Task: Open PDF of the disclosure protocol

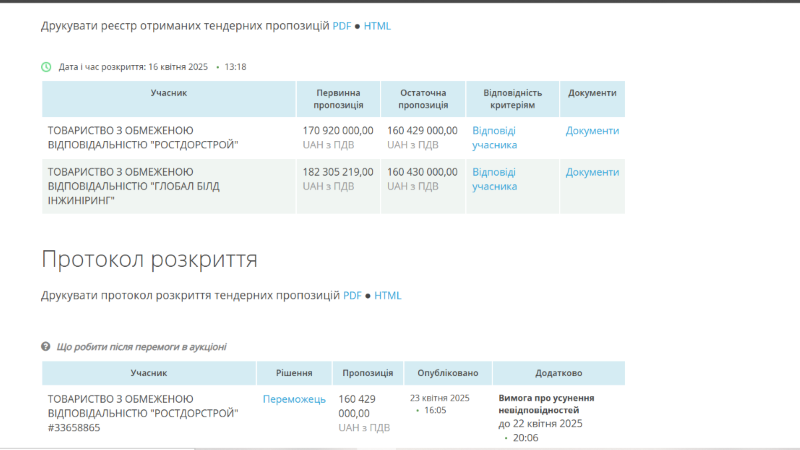Action: (353, 296)
